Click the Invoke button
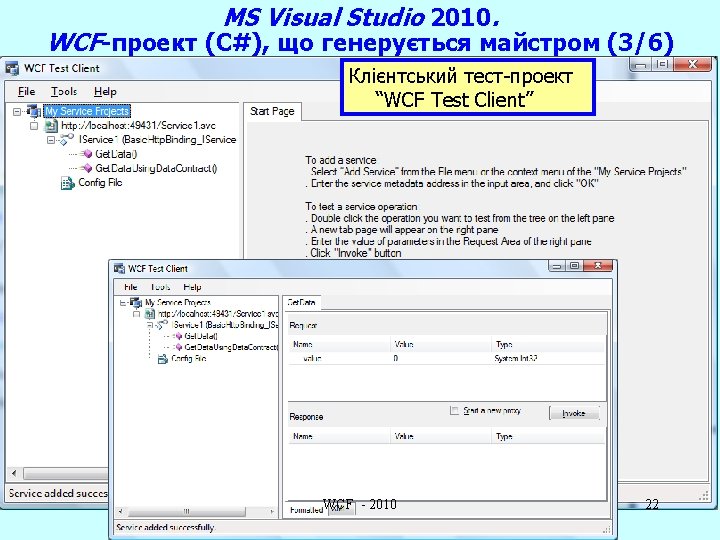This screenshot has width=720, height=540. coord(574,413)
